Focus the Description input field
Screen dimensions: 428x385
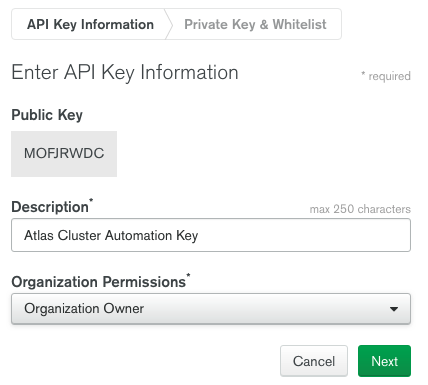211,235
